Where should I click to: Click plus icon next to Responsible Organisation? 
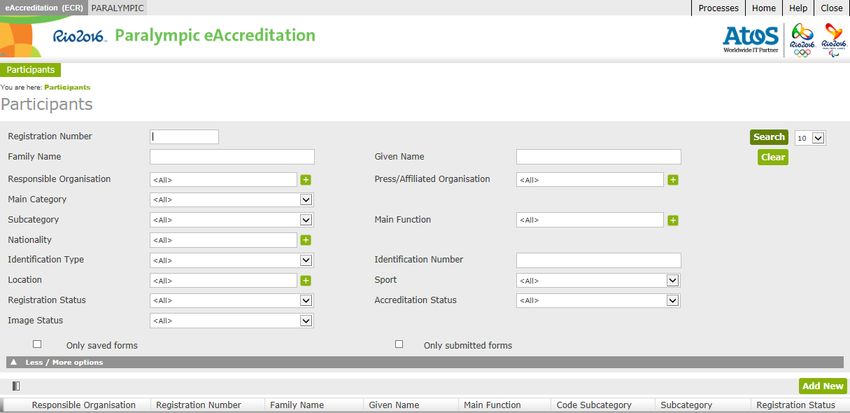[306, 180]
